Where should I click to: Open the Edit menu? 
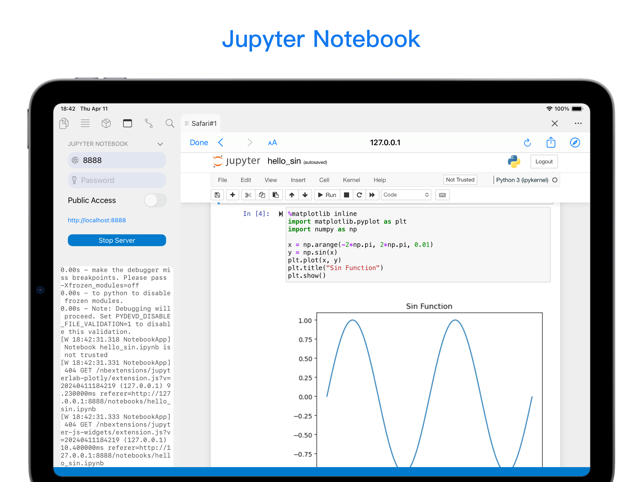pos(246,180)
